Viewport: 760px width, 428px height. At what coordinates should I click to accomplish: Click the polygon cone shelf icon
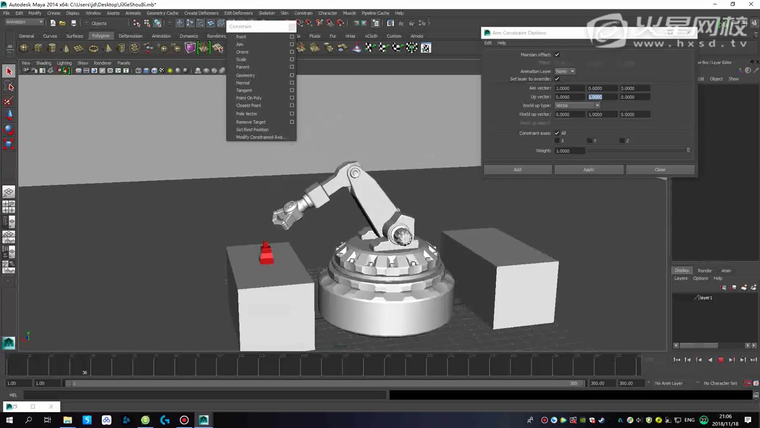pyautogui.click(x=65, y=48)
